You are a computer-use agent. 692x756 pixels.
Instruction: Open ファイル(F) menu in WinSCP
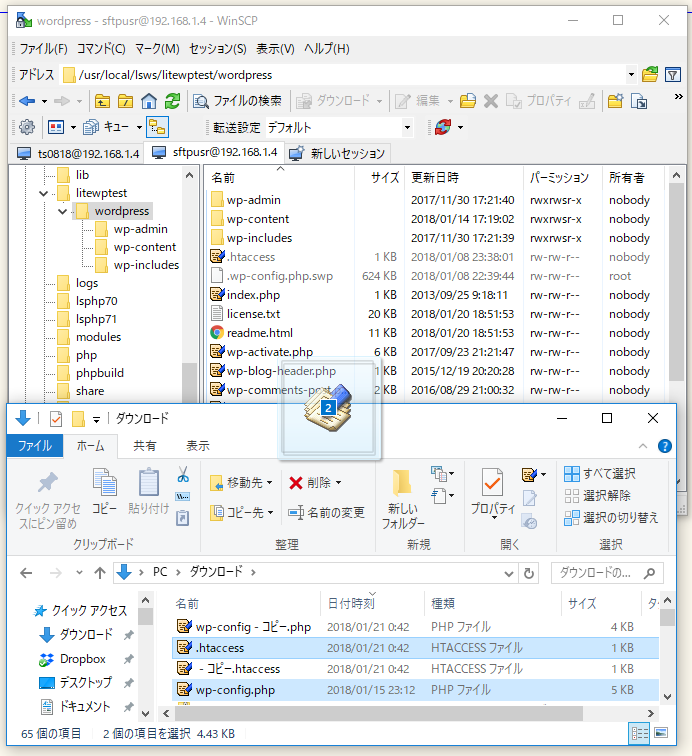pos(43,49)
